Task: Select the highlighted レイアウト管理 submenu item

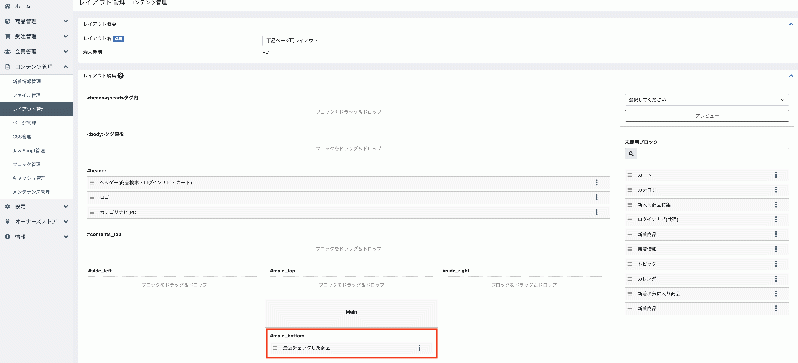Action: coord(37,109)
